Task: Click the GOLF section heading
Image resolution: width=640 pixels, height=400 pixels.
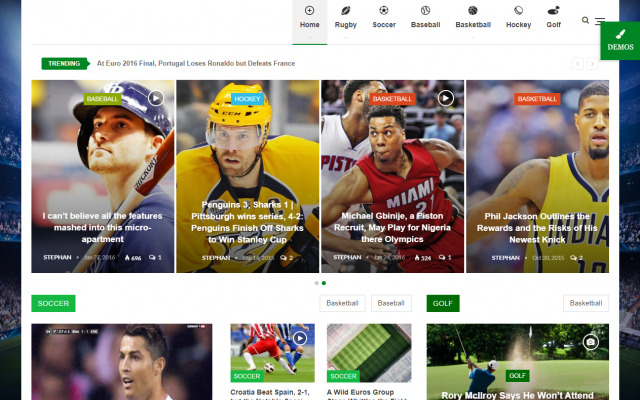Action: pyautogui.click(x=443, y=303)
